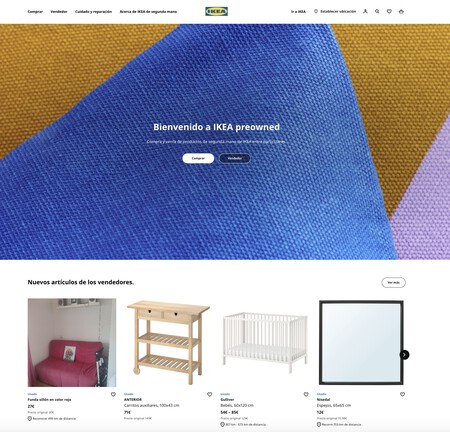Click the IKEA logo
The width and height of the screenshot is (450, 432).
coord(216,11)
